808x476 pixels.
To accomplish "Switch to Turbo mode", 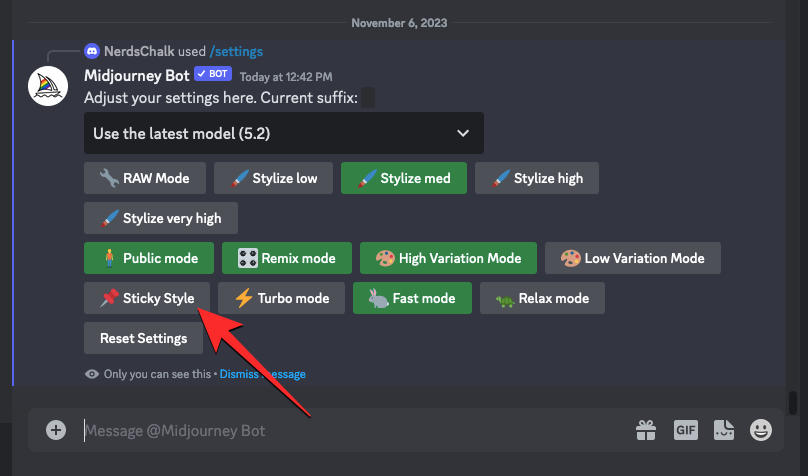I will click(281, 298).
